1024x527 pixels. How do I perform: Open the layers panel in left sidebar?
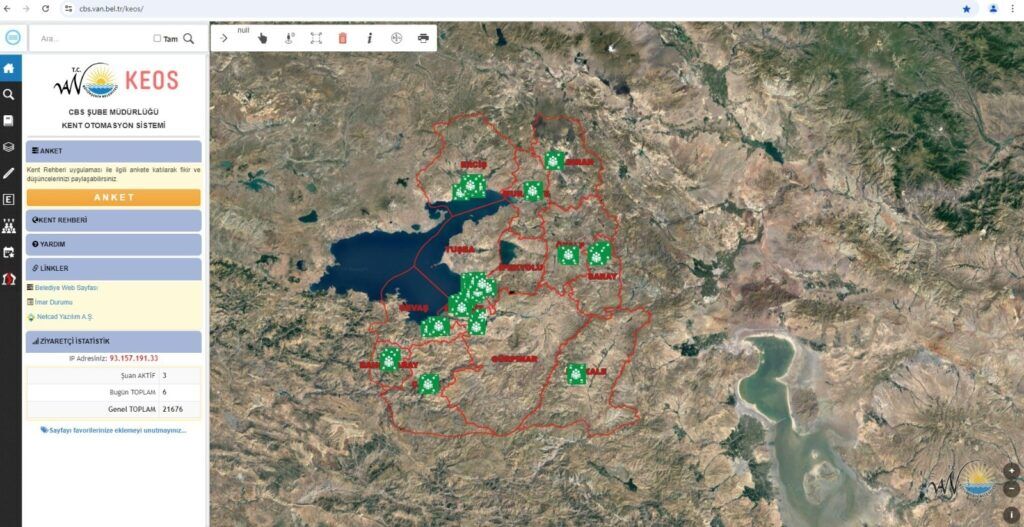pos(9,147)
